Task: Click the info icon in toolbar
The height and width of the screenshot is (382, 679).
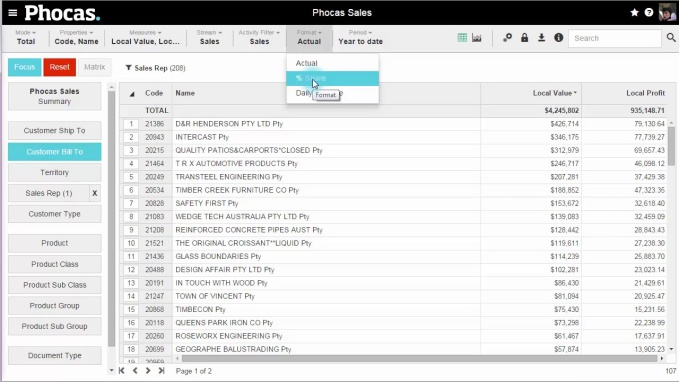Action: [x=559, y=38]
